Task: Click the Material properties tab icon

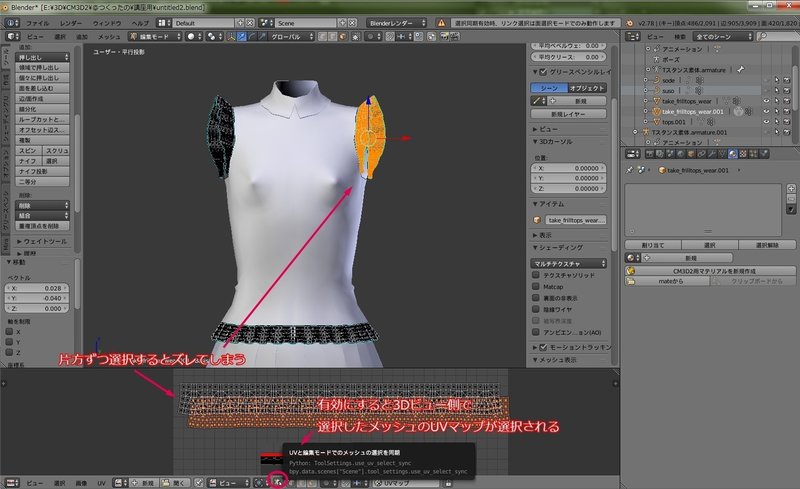Action: click(733, 154)
